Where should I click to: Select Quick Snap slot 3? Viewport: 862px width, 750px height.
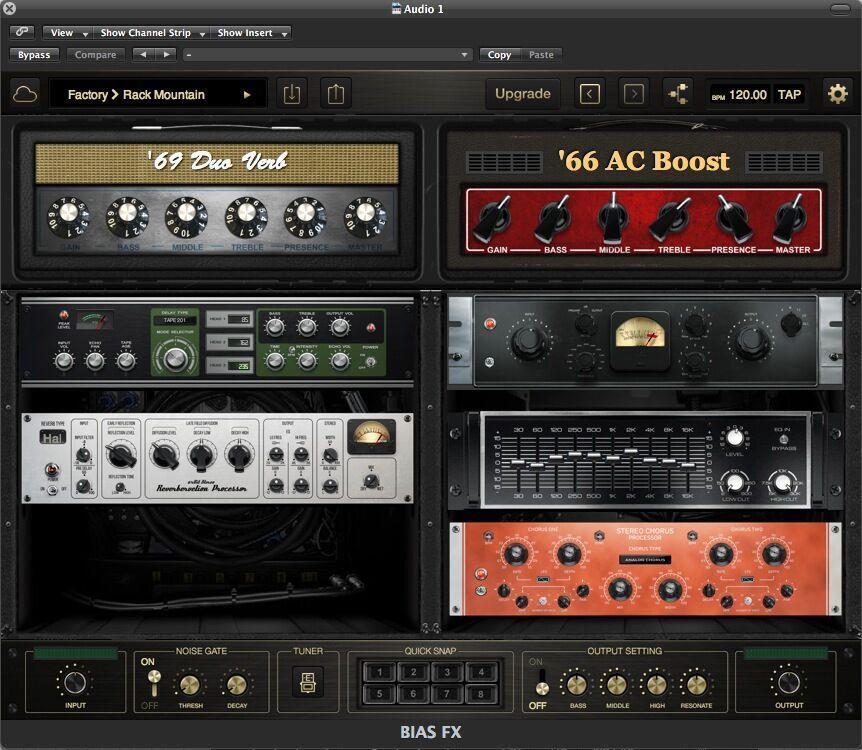click(x=447, y=671)
